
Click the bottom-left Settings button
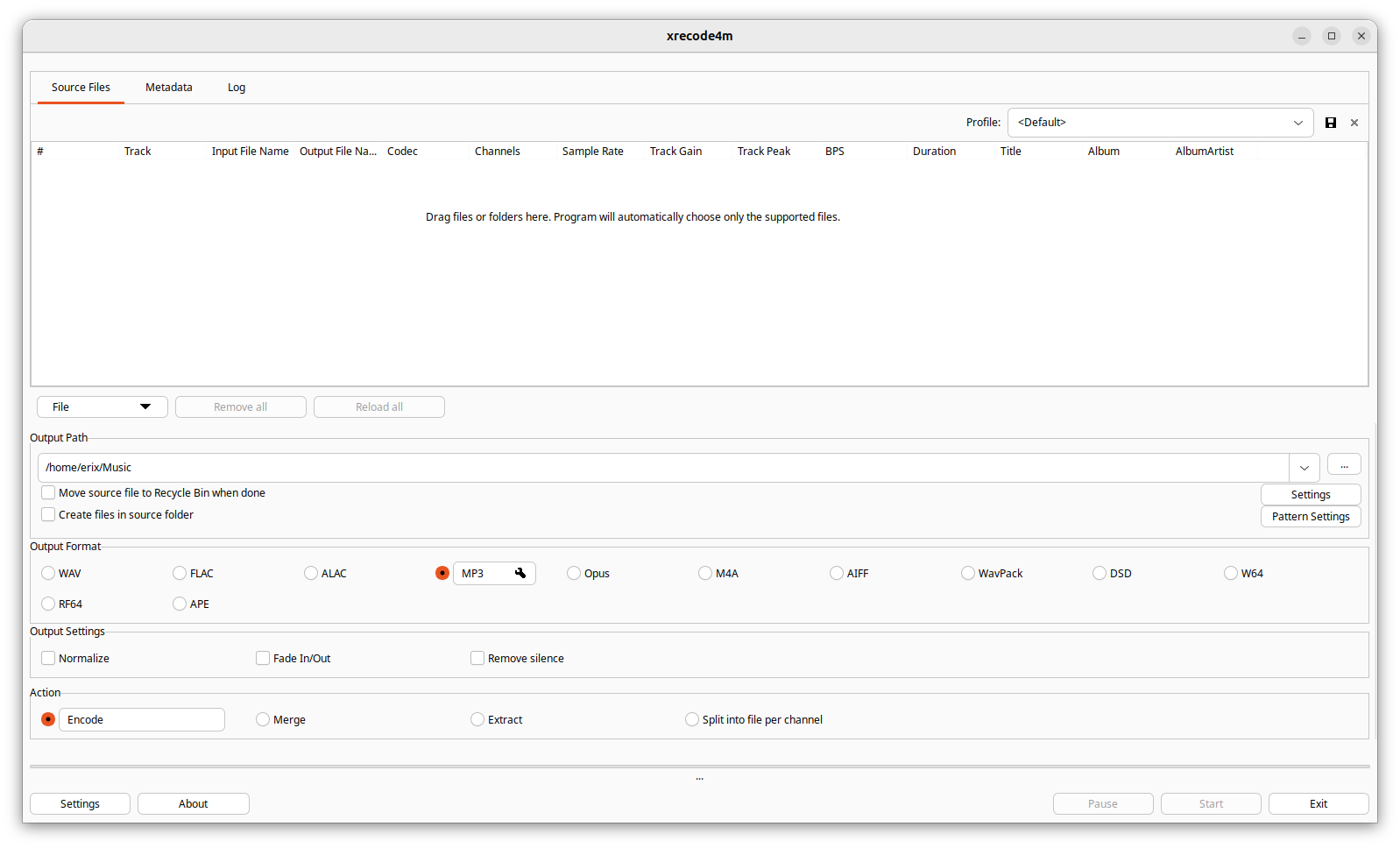(80, 804)
